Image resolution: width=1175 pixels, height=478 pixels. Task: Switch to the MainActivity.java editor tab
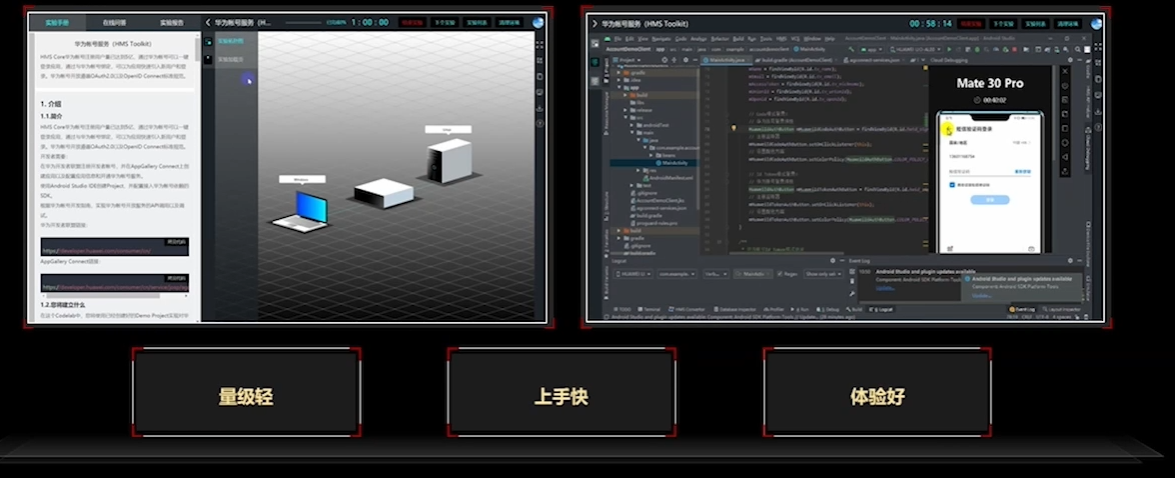point(726,59)
